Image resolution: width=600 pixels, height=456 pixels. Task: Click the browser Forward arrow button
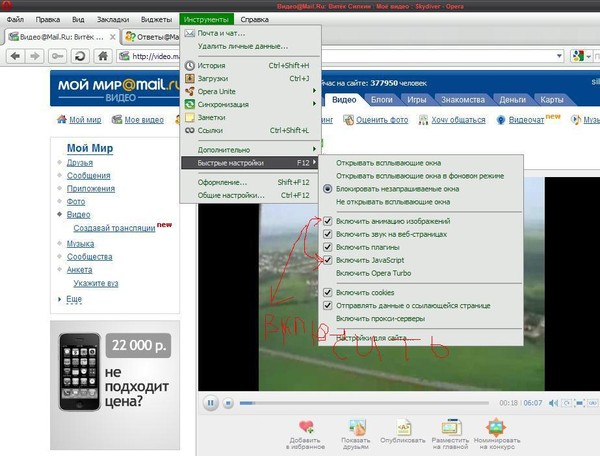click(x=35, y=56)
